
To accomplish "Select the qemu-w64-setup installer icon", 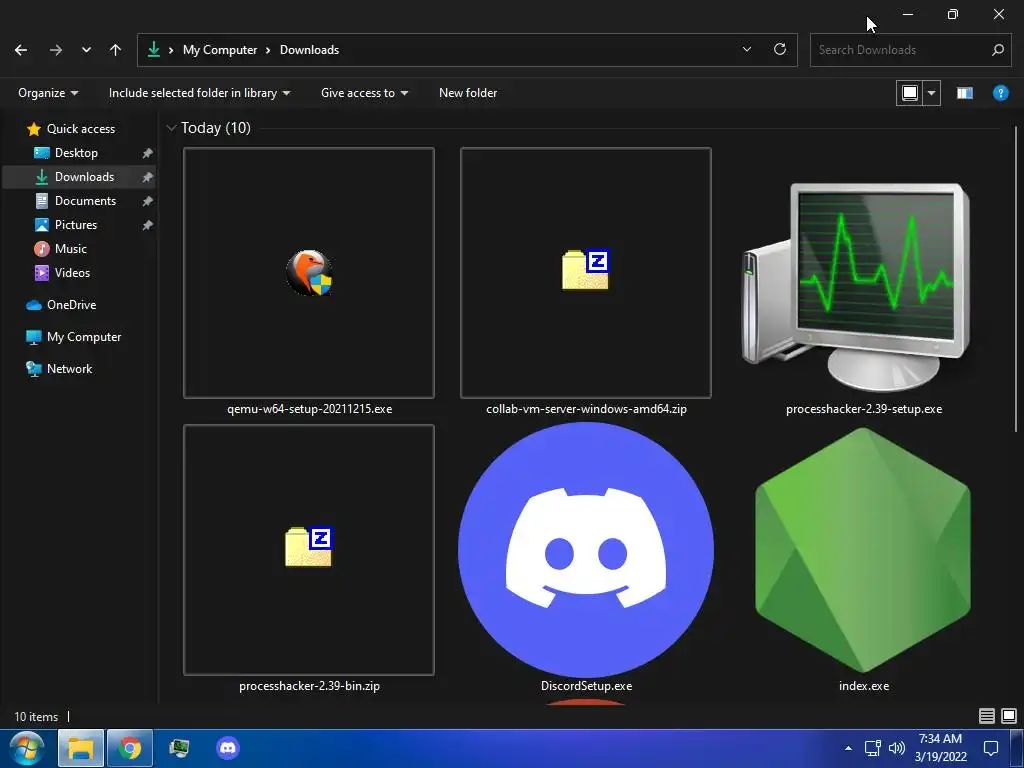I will (309, 273).
